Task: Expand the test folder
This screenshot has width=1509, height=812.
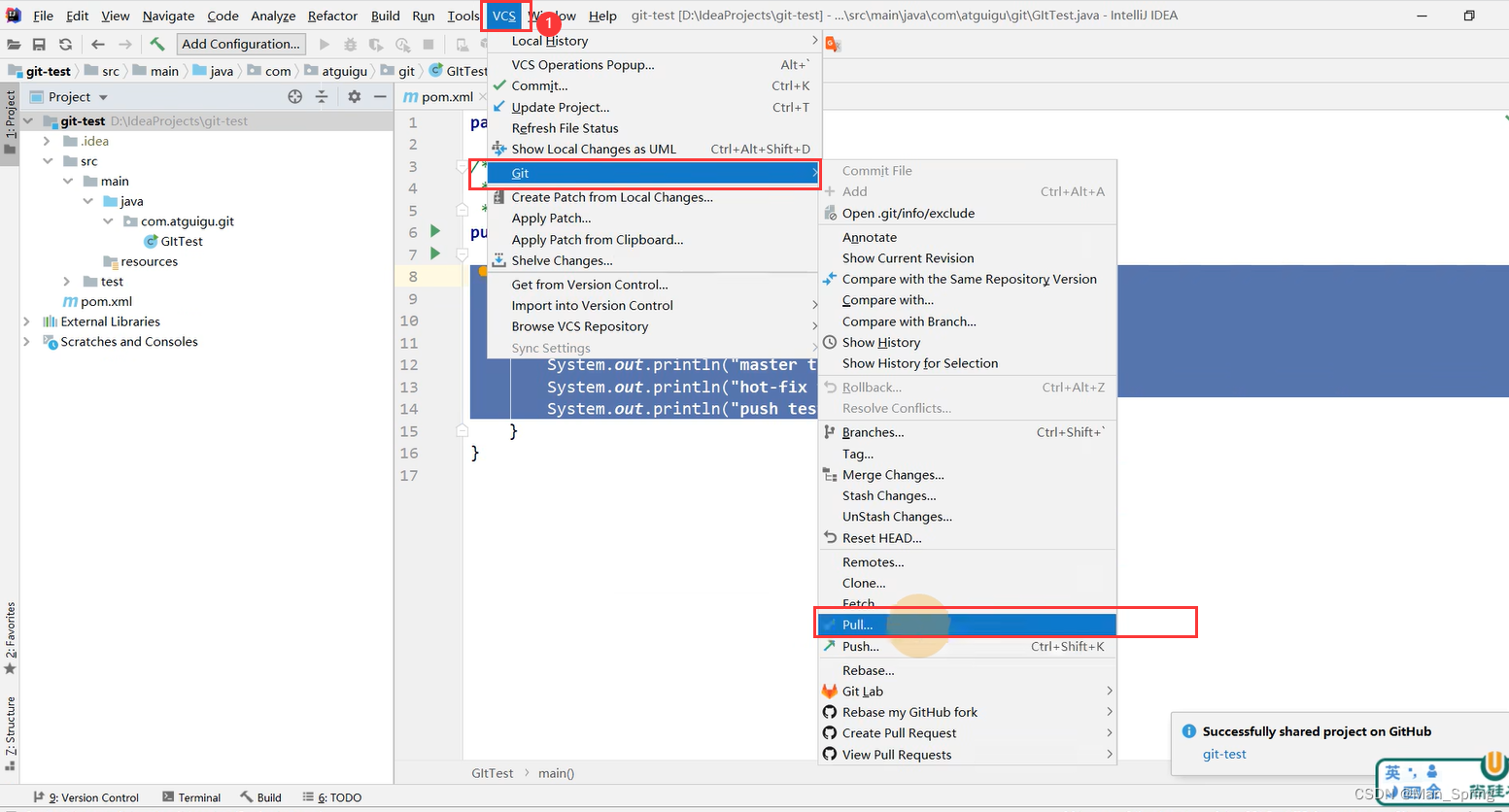Action: pos(67,282)
